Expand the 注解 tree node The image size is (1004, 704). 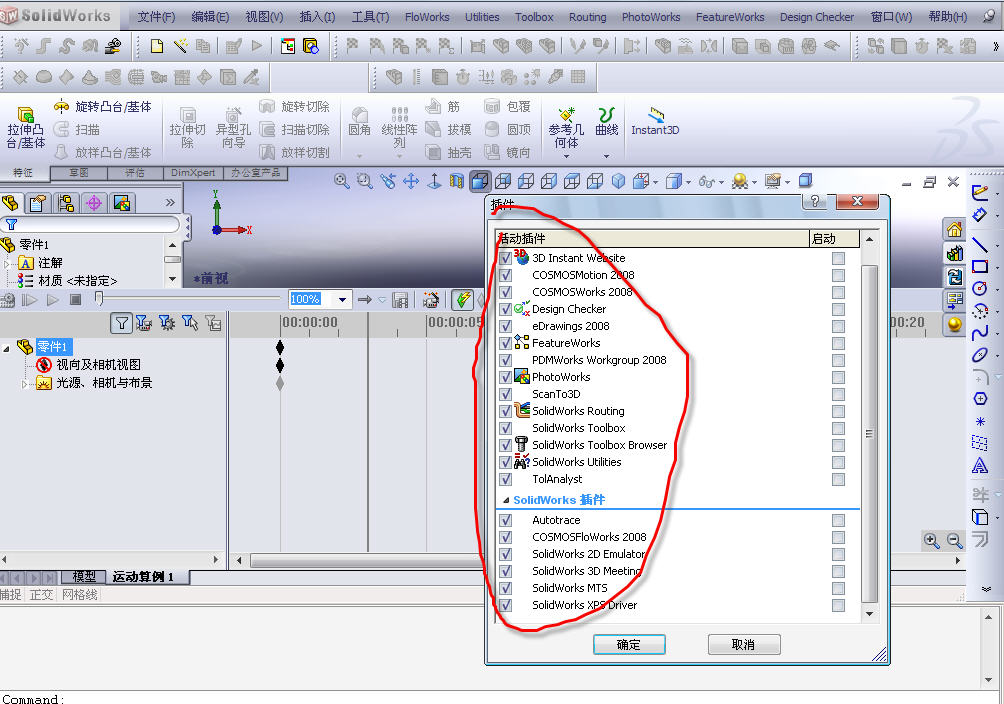(7, 263)
